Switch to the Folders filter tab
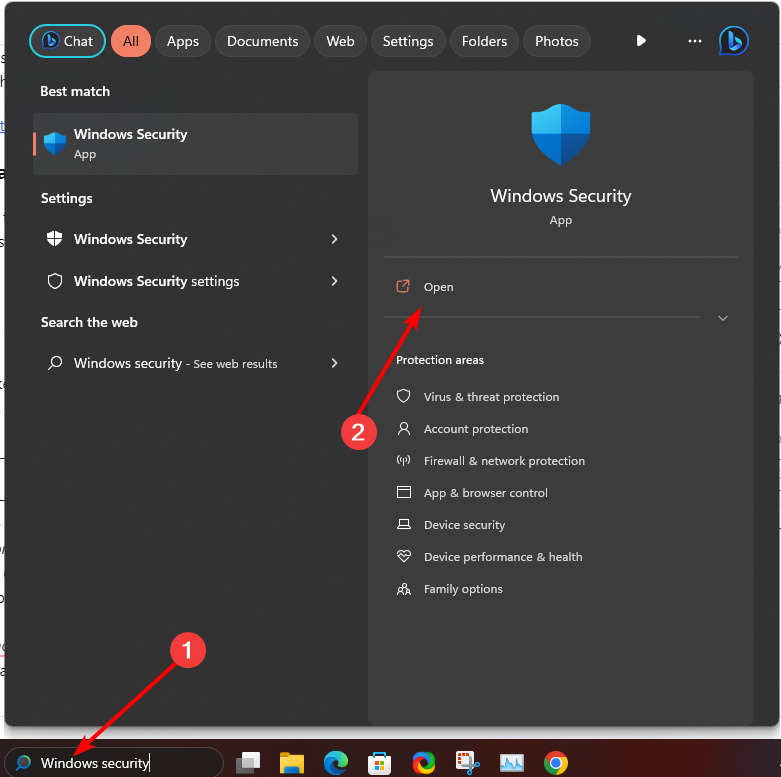Image resolution: width=781 pixels, height=777 pixels. pos(484,41)
